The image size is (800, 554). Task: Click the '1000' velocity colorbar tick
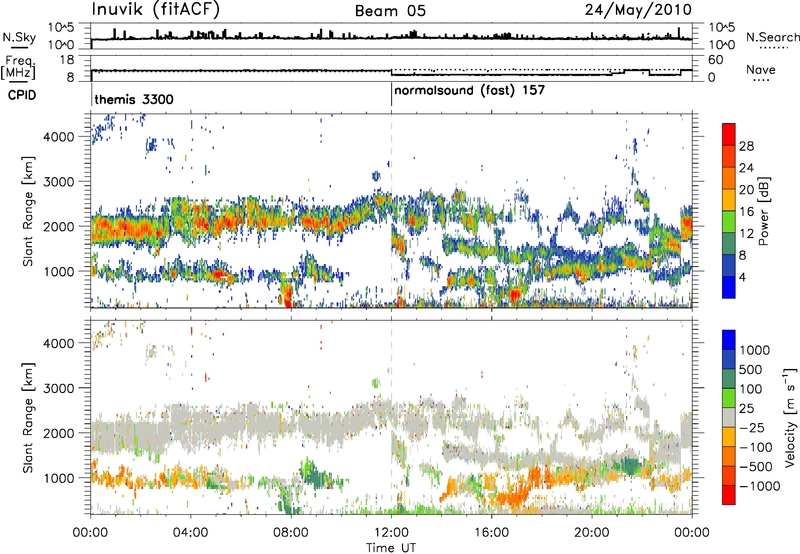pos(755,350)
